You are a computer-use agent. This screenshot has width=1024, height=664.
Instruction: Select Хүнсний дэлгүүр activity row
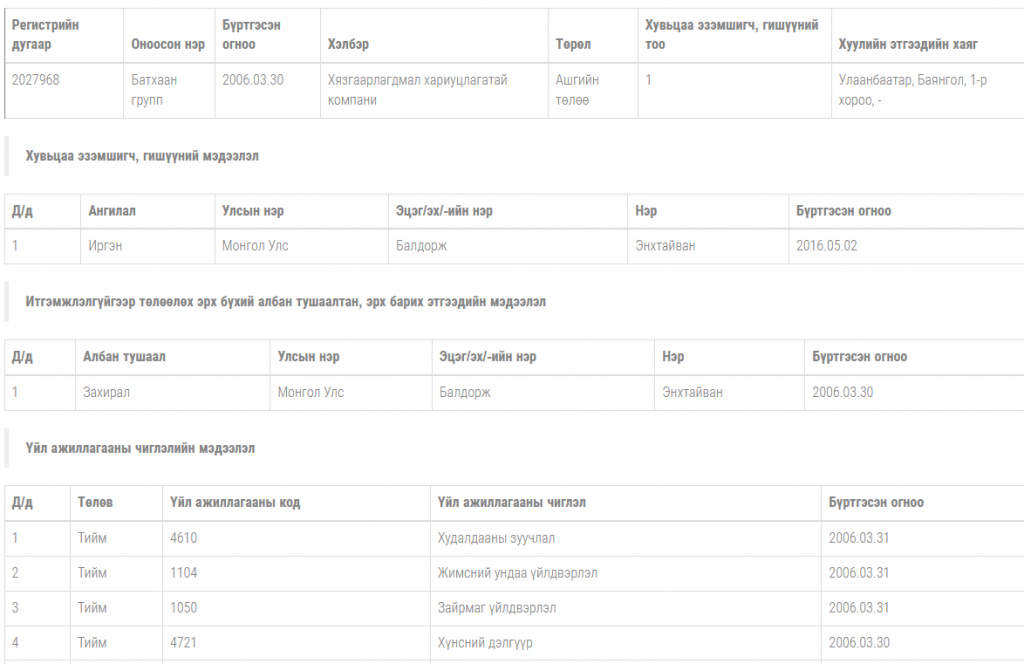point(514,643)
